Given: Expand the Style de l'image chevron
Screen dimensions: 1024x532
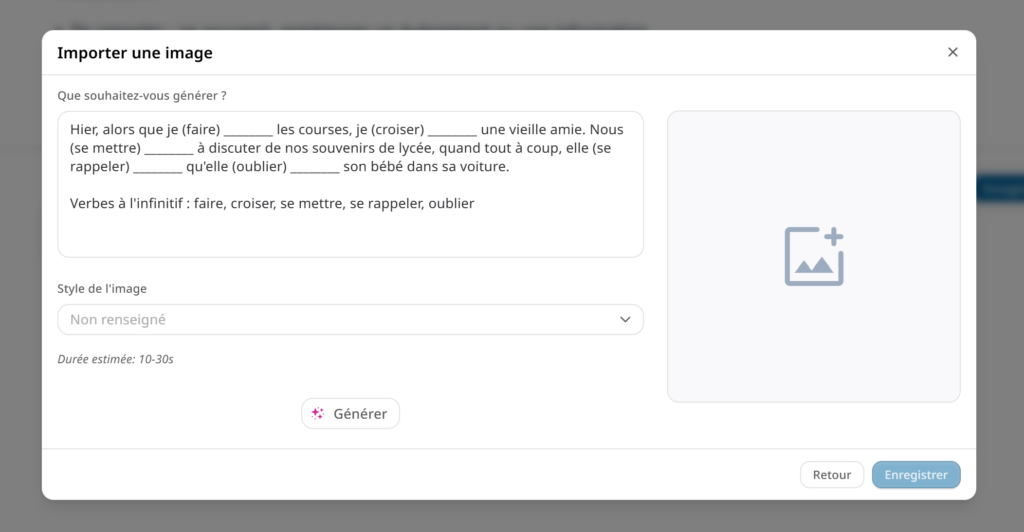Looking at the screenshot, I should (x=625, y=320).
